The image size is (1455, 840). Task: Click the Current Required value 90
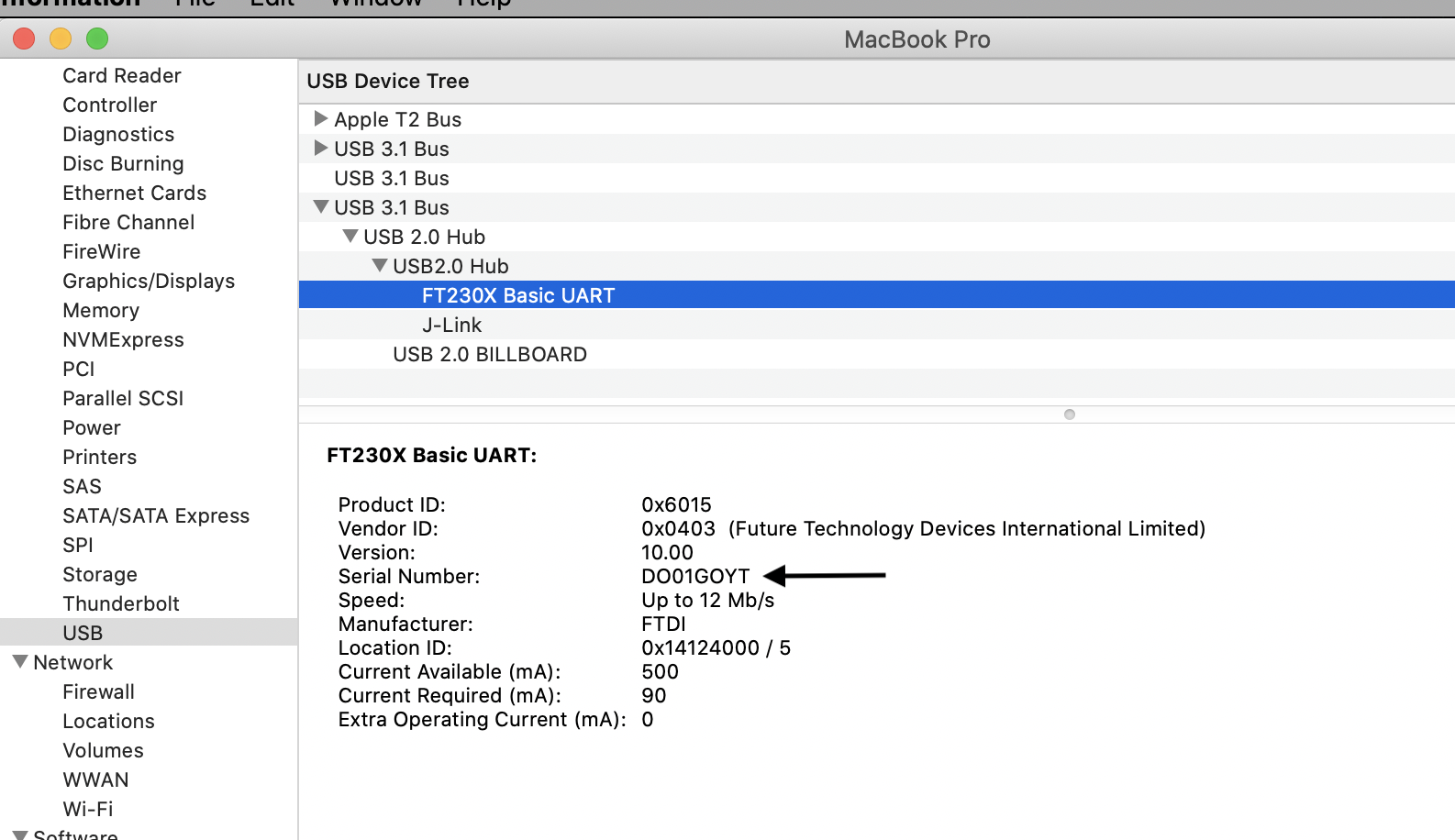(x=654, y=695)
